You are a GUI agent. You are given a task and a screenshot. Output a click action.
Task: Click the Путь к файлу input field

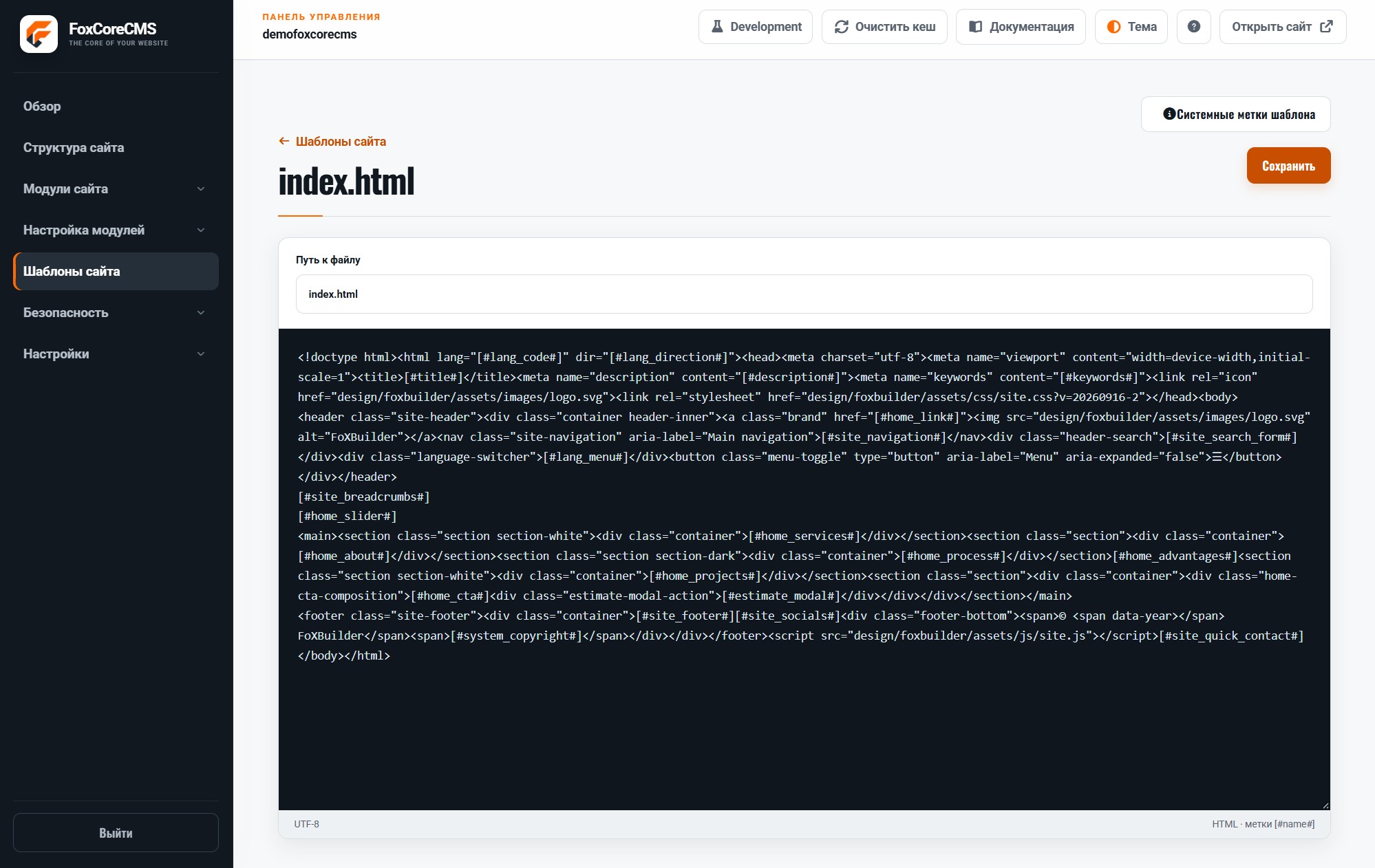(x=804, y=294)
